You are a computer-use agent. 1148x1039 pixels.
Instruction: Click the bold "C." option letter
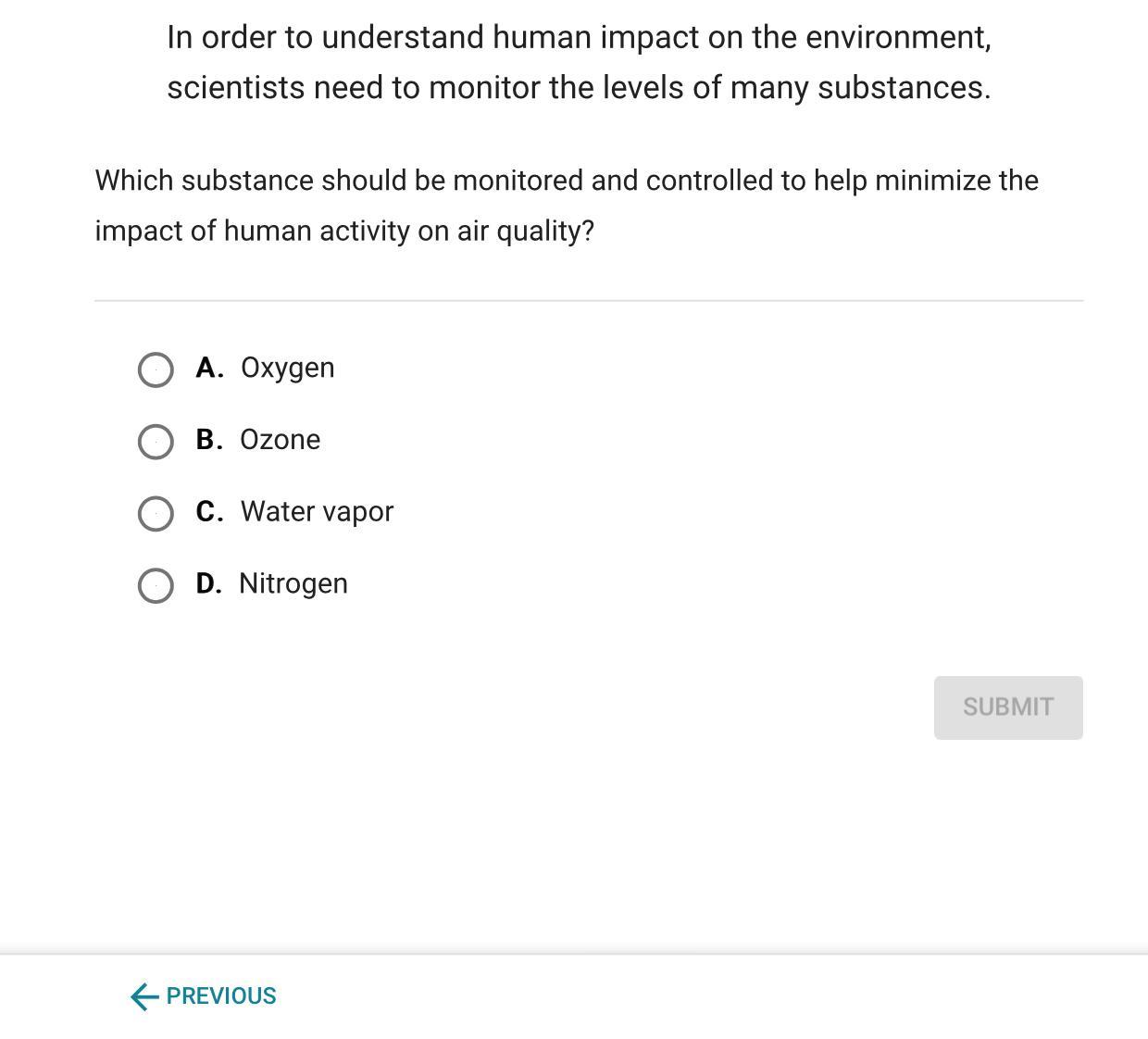click(x=209, y=512)
